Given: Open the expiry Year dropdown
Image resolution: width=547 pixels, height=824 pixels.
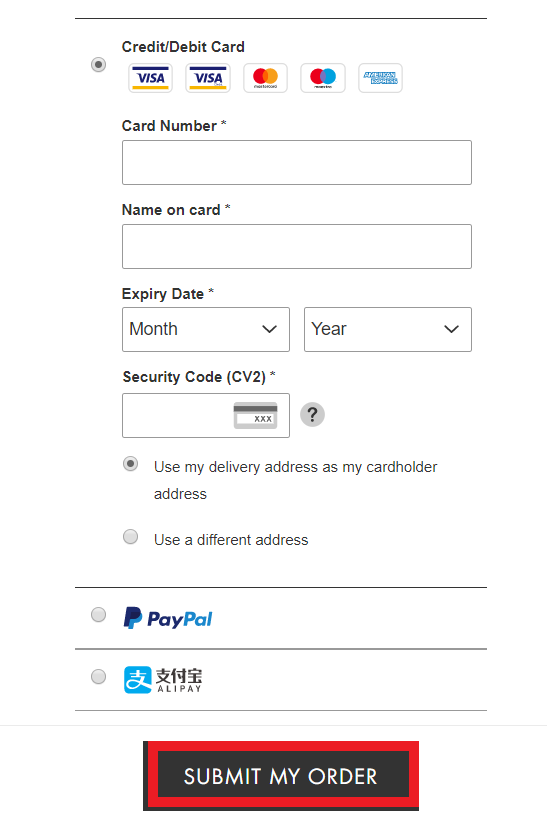Looking at the screenshot, I should (388, 329).
